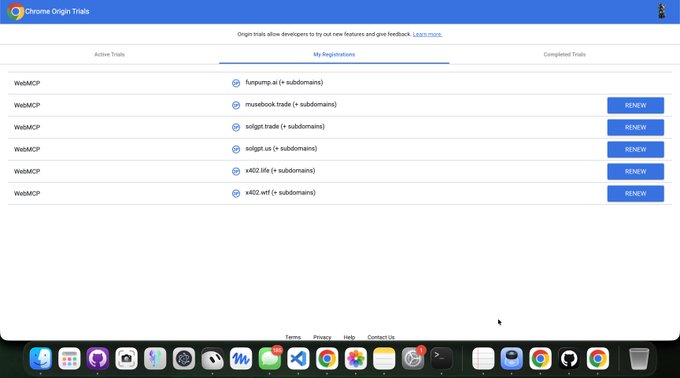Open the Help footer link
The image size is (680, 378).
pyautogui.click(x=349, y=337)
